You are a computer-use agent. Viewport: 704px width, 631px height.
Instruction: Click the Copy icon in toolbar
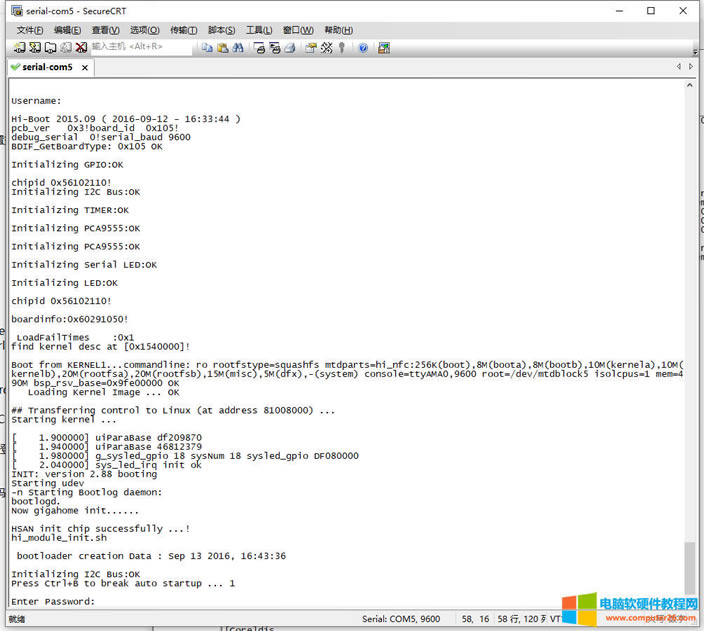[207, 47]
